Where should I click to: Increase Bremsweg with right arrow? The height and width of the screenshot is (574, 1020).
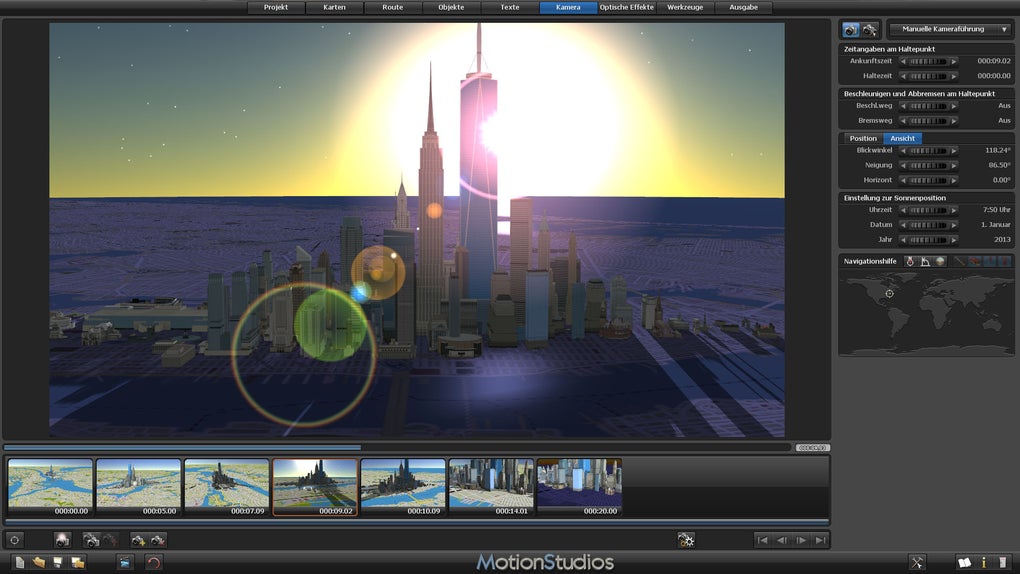(x=954, y=121)
